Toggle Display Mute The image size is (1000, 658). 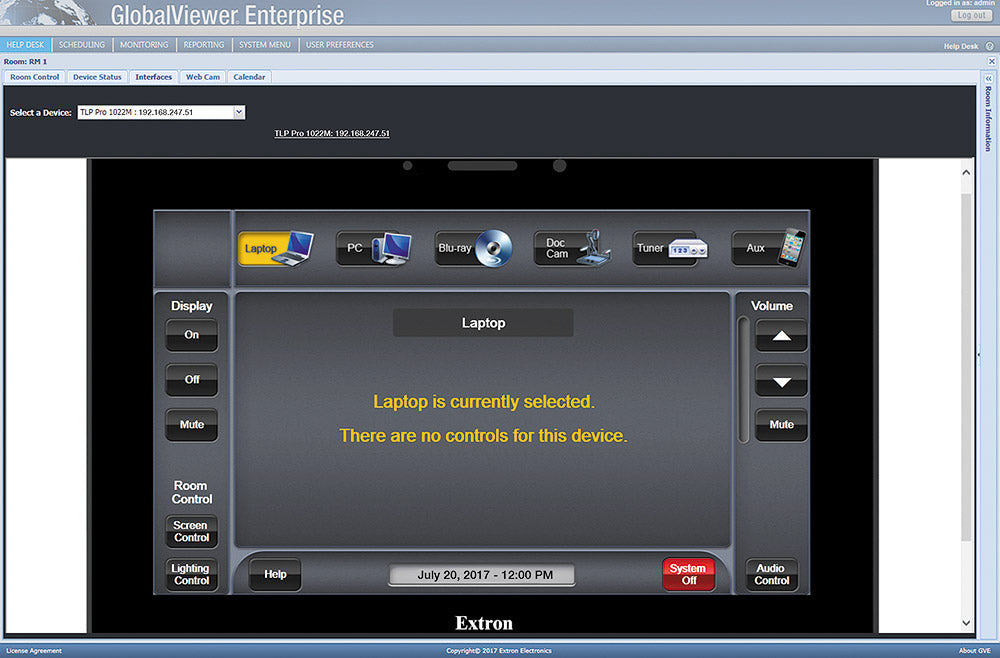point(191,425)
